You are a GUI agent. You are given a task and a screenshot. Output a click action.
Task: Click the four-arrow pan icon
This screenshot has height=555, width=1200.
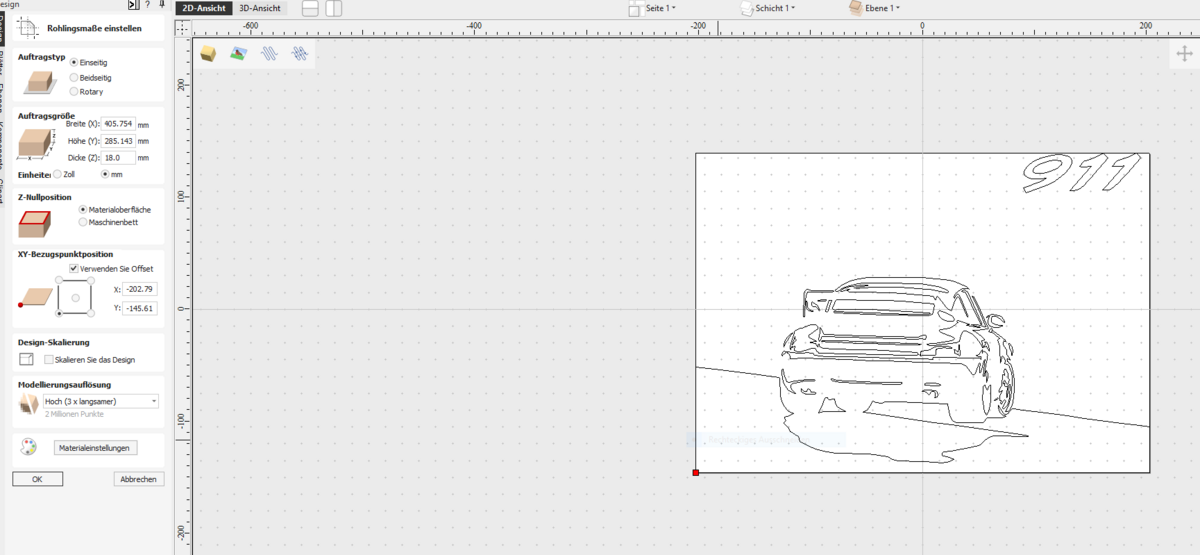1184,54
